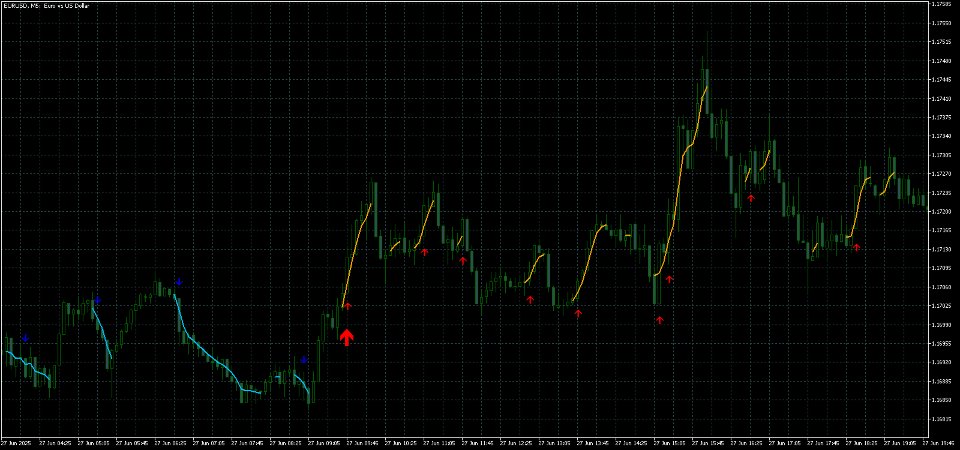Click the '27 Jun 18:25' time axis label
Viewport: 960px width, 450px height.
coord(861,441)
